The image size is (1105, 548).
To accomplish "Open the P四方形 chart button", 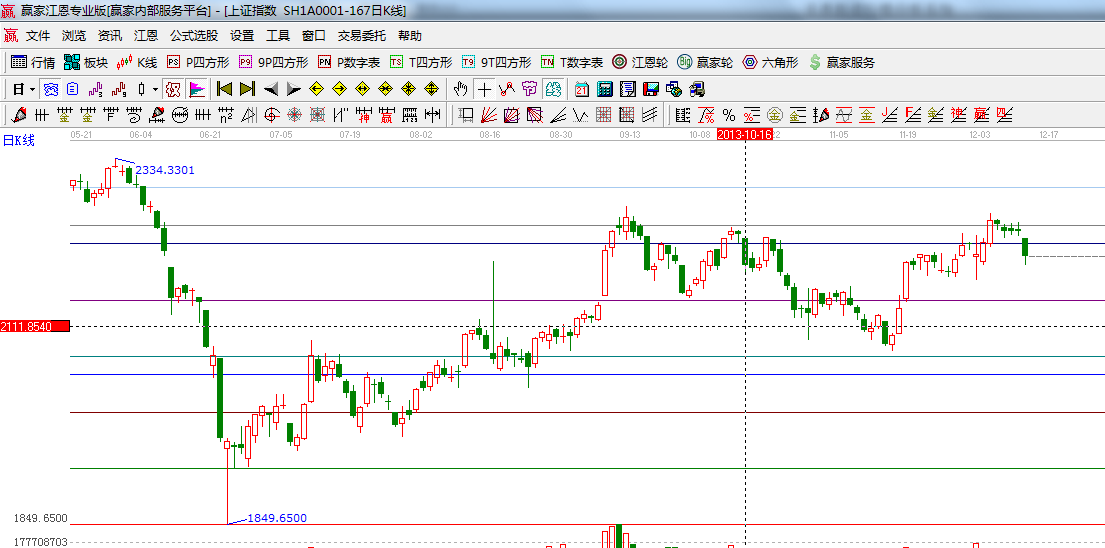I will pyautogui.click(x=198, y=62).
